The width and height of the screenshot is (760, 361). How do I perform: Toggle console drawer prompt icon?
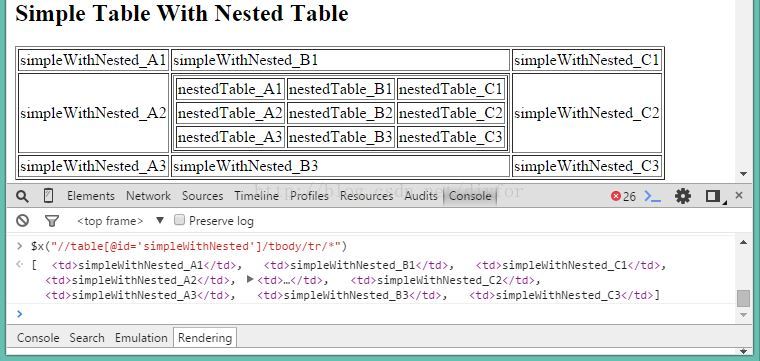pyautogui.click(x=652, y=196)
